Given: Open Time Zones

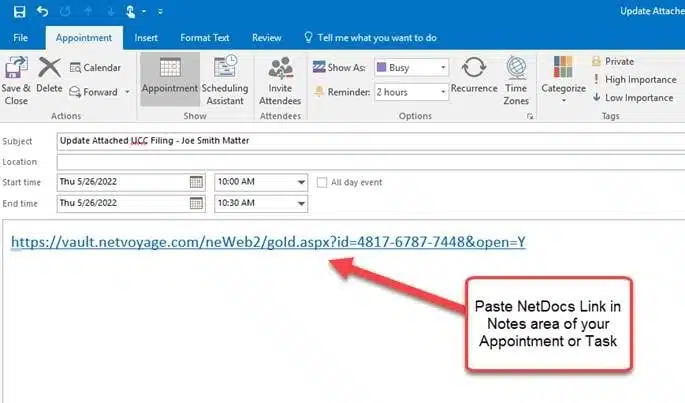Looking at the screenshot, I should [516, 81].
